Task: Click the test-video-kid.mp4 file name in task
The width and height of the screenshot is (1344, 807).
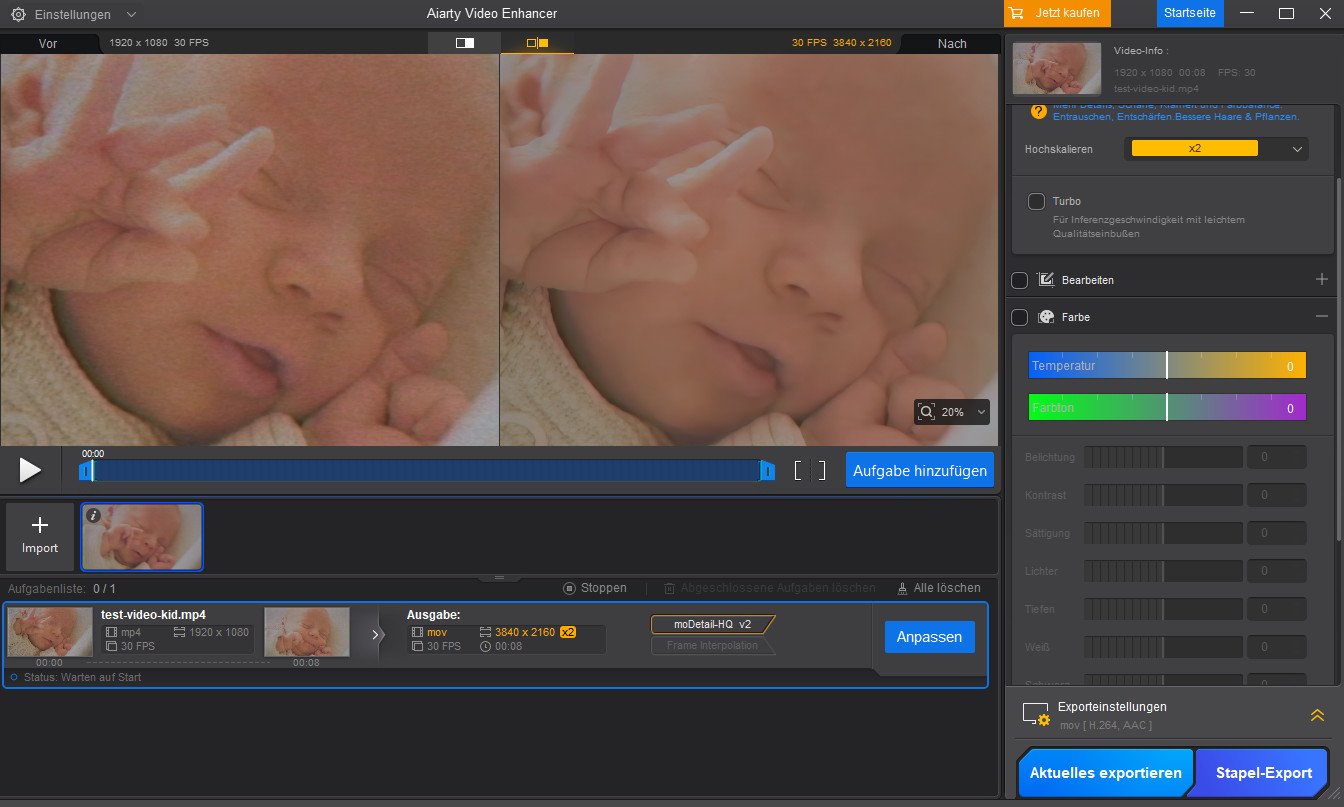Action: pos(153,615)
